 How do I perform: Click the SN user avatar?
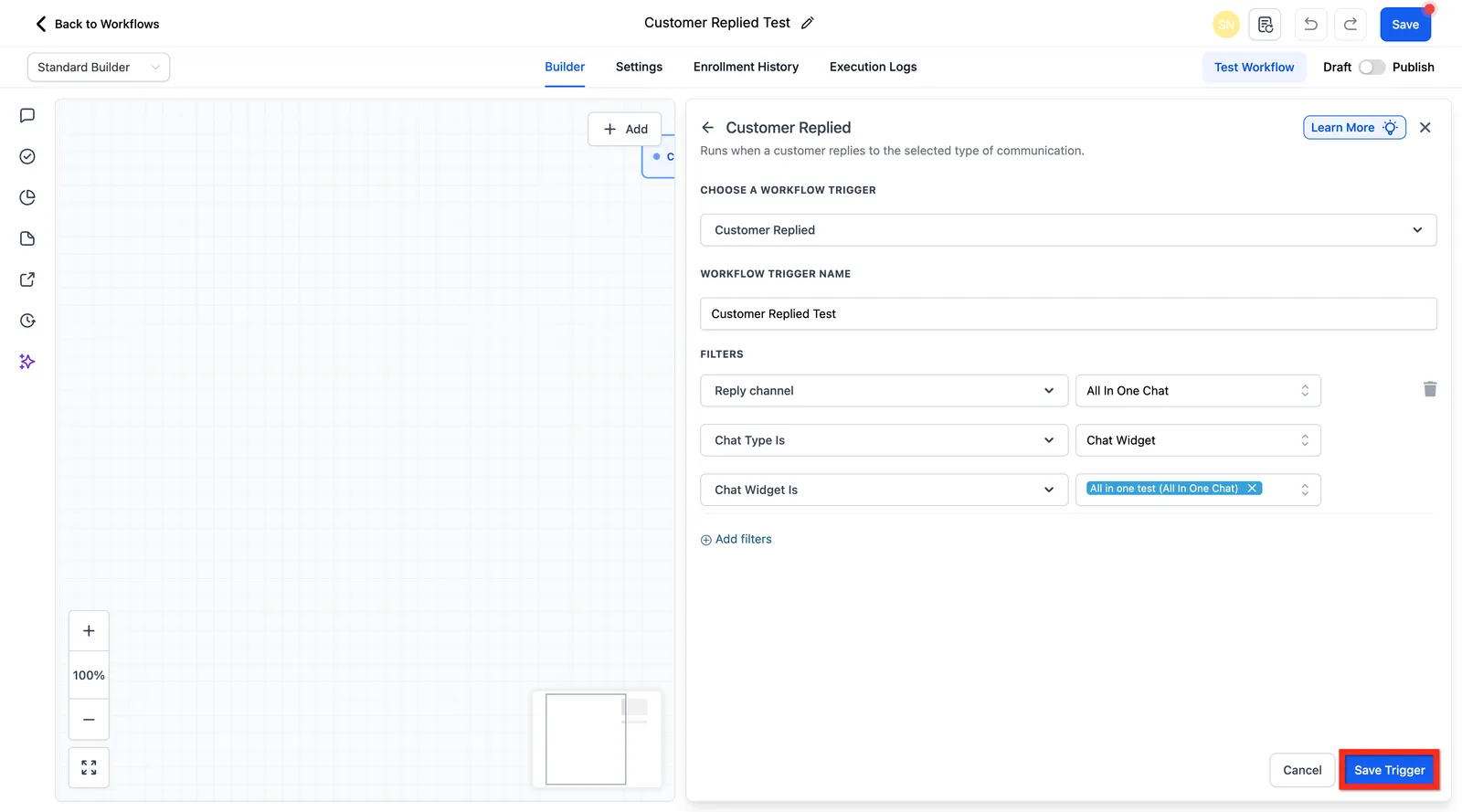(1225, 25)
